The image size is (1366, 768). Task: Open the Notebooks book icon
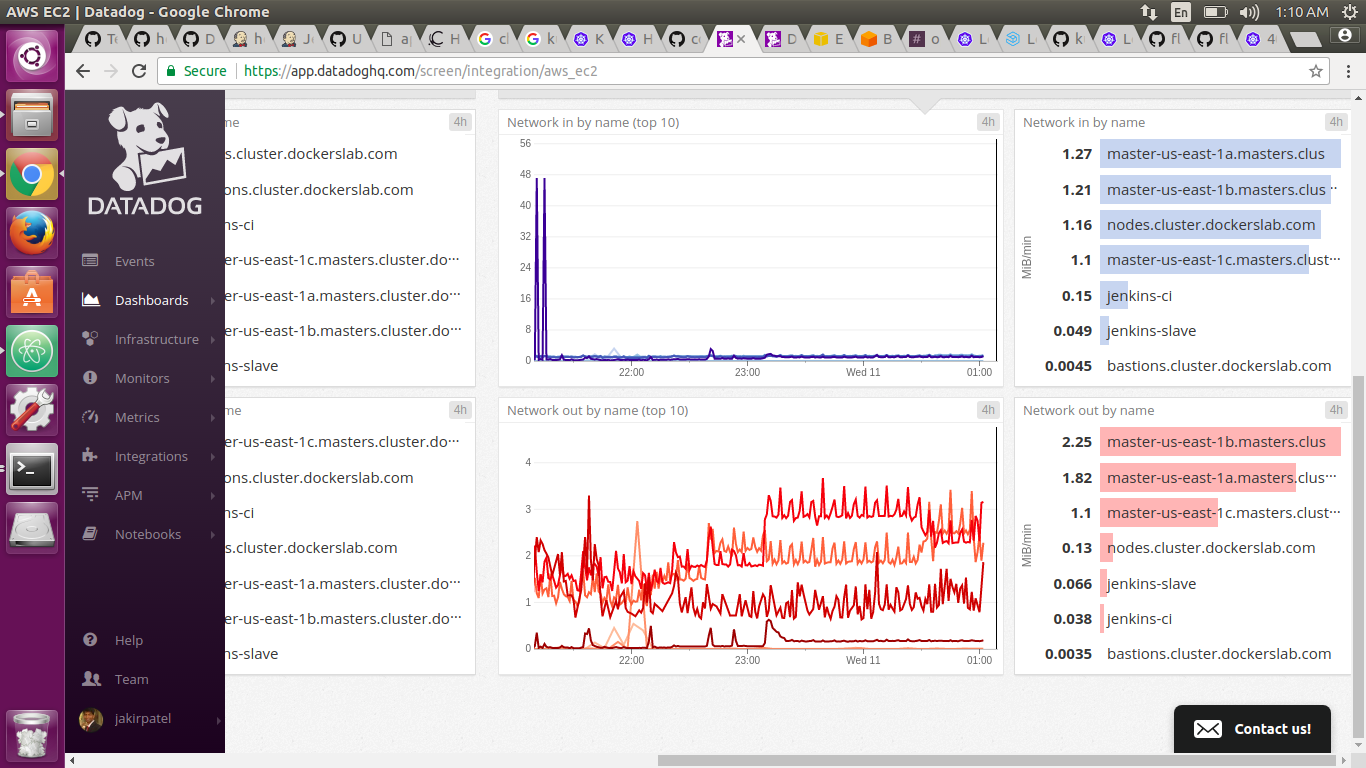[x=90, y=534]
